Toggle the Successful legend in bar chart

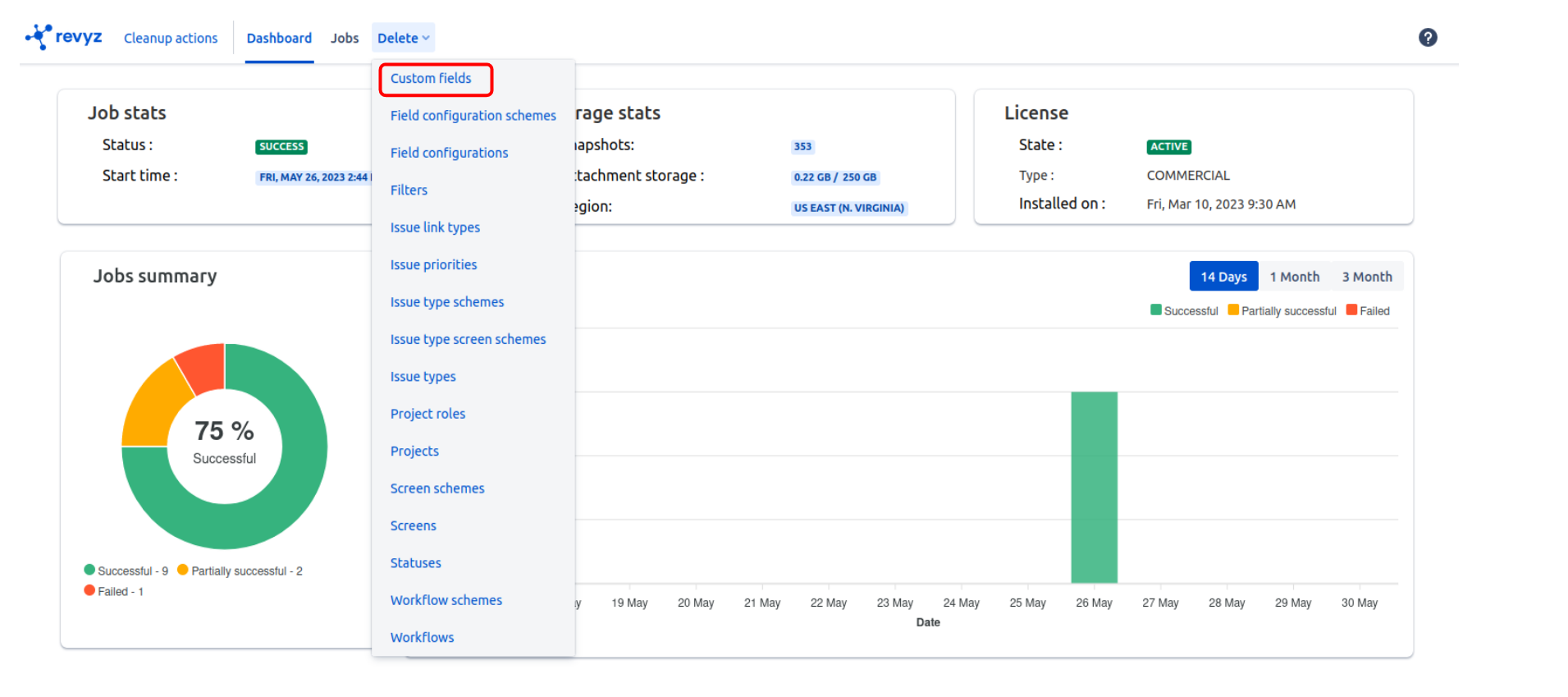point(1184,311)
